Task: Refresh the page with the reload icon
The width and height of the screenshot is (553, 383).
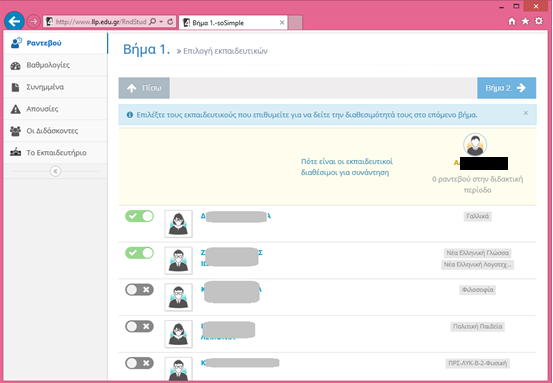Action: click(170, 22)
